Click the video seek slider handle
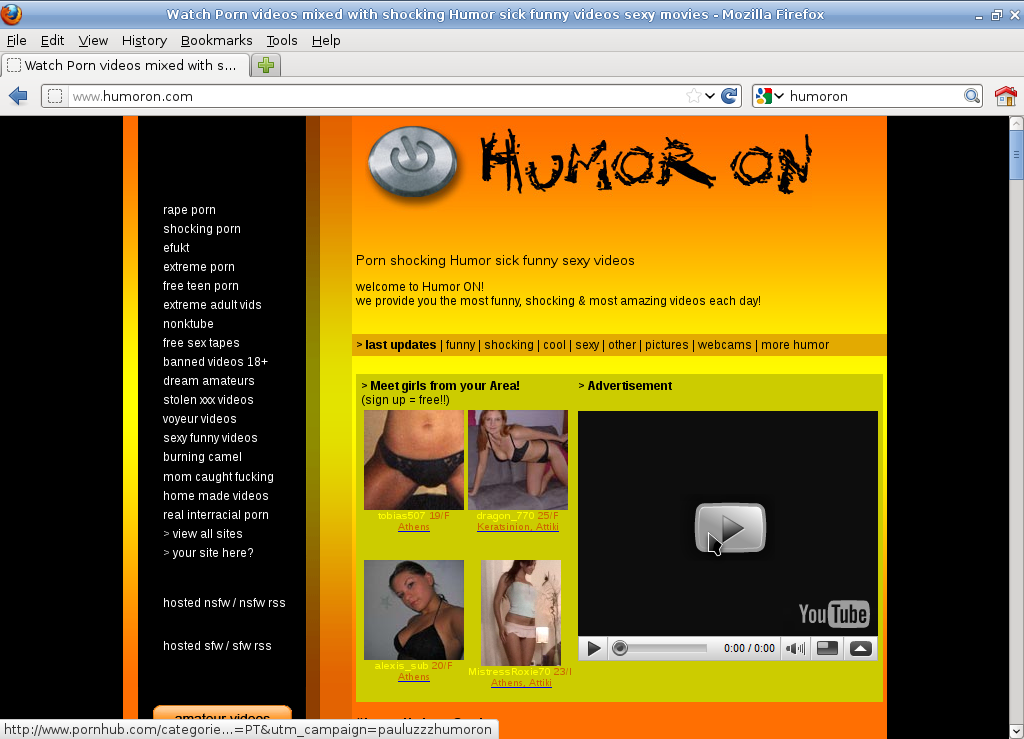 [x=620, y=648]
